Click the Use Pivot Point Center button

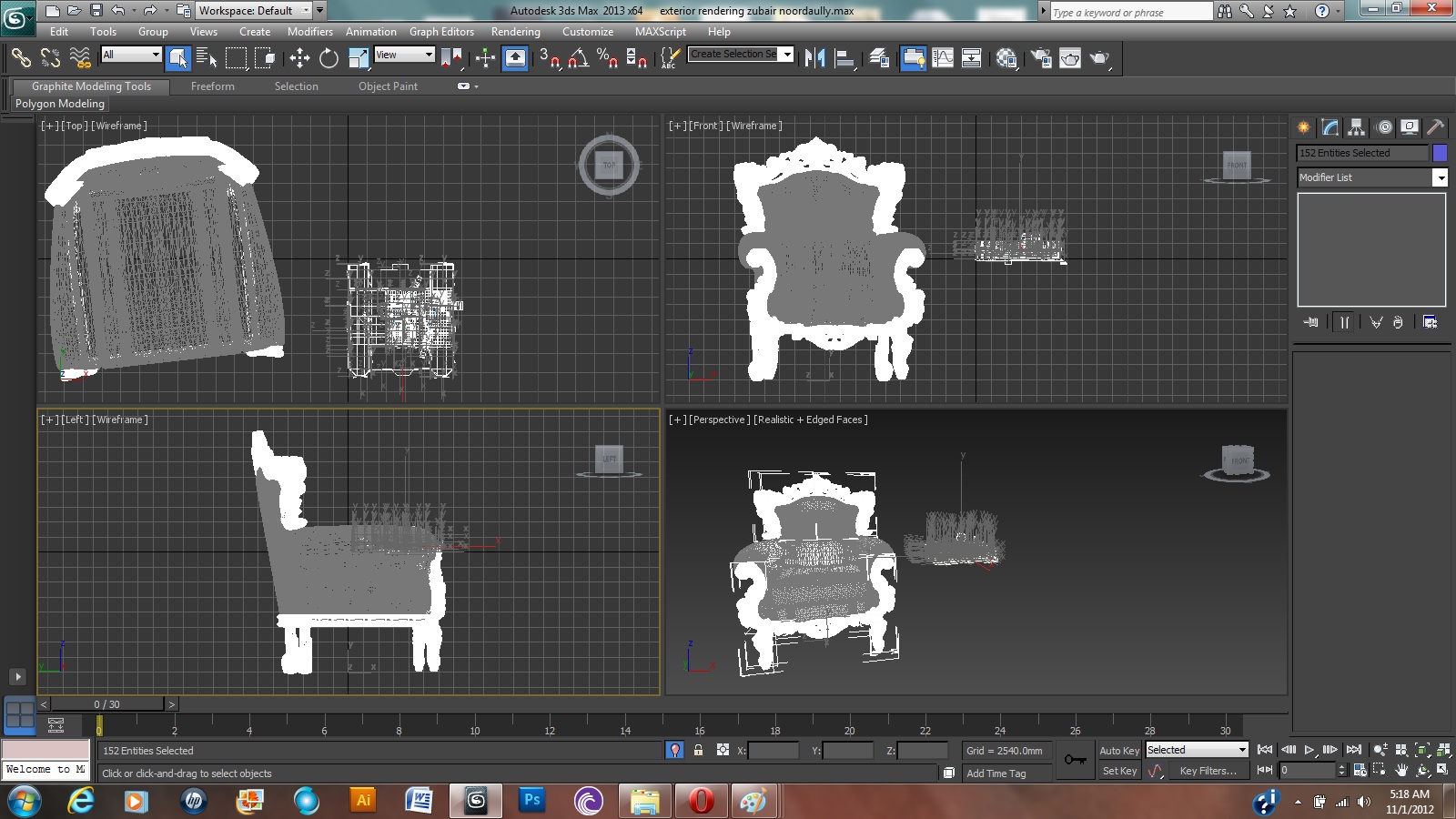(x=451, y=58)
